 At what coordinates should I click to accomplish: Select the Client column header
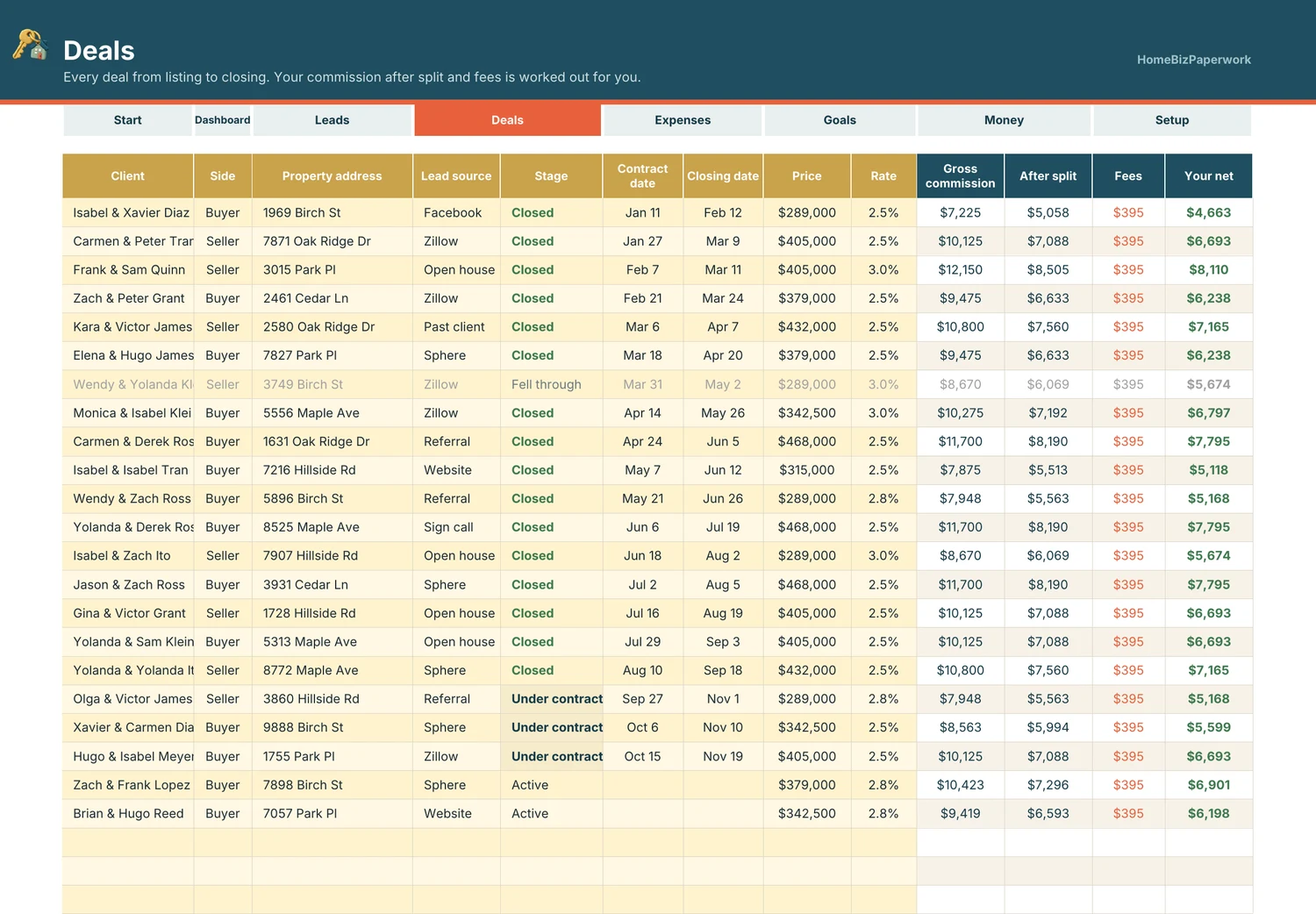pyautogui.click(x=128, y=175)
